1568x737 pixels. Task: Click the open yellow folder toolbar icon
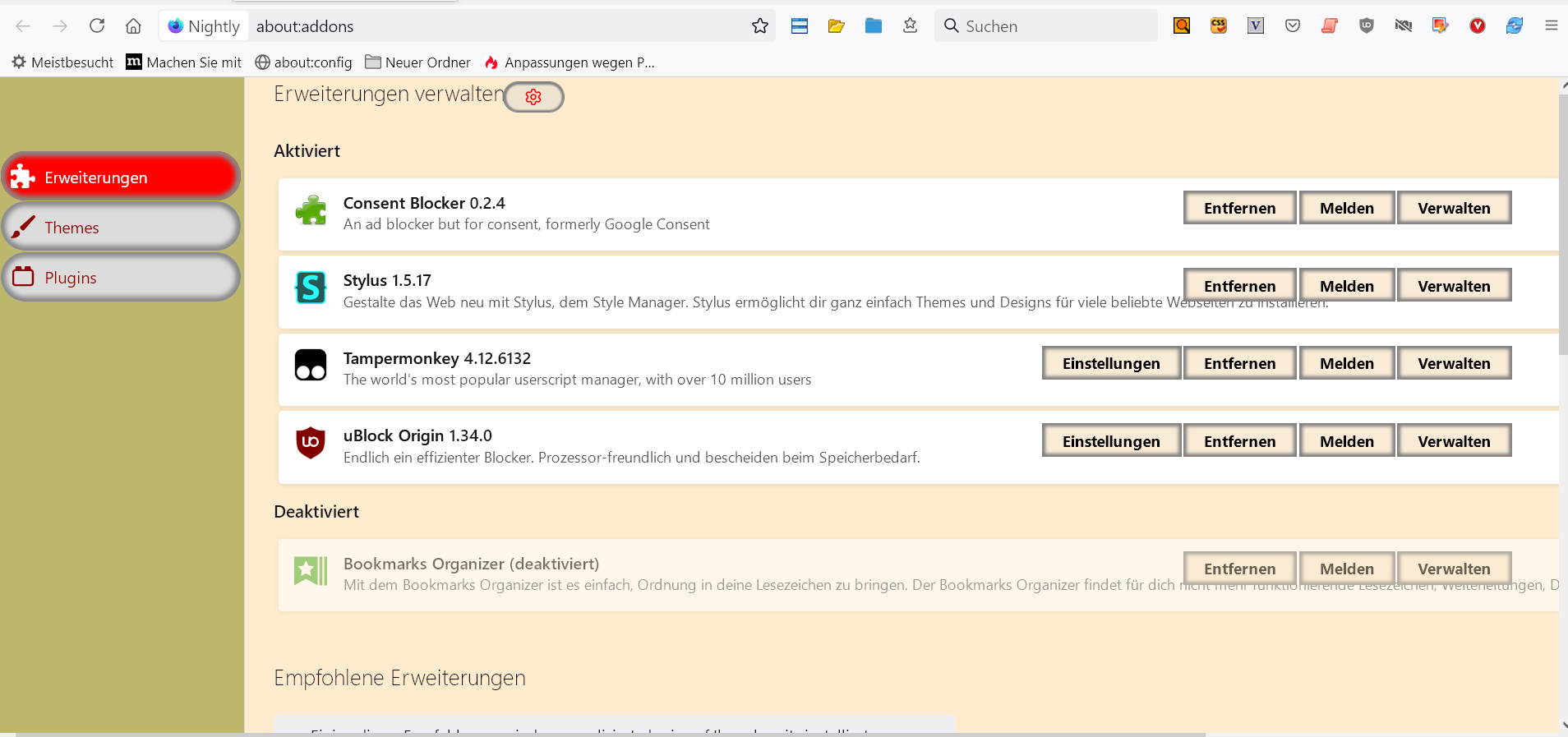pos(837,26)
